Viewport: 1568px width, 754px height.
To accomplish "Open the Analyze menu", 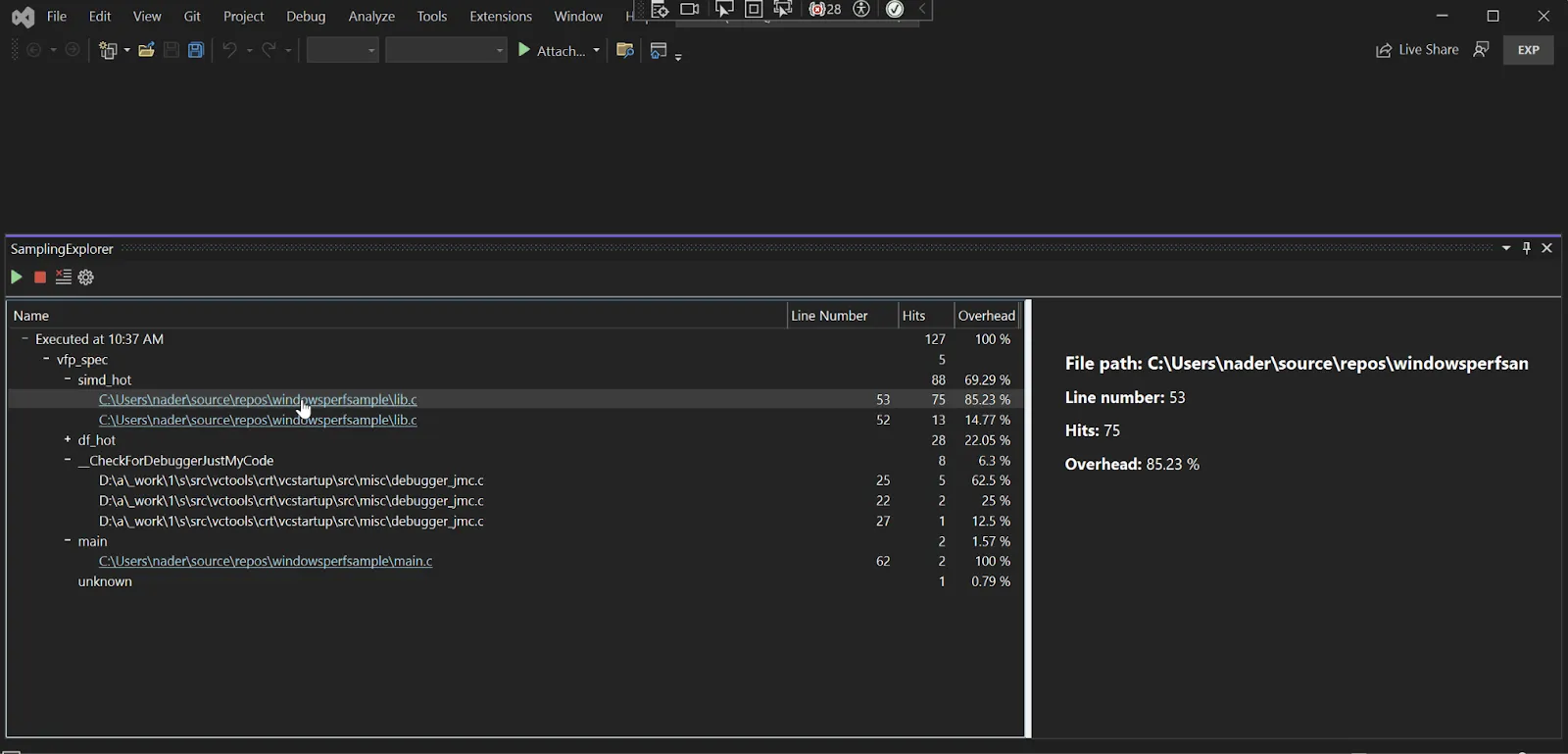I will point(371,17).
